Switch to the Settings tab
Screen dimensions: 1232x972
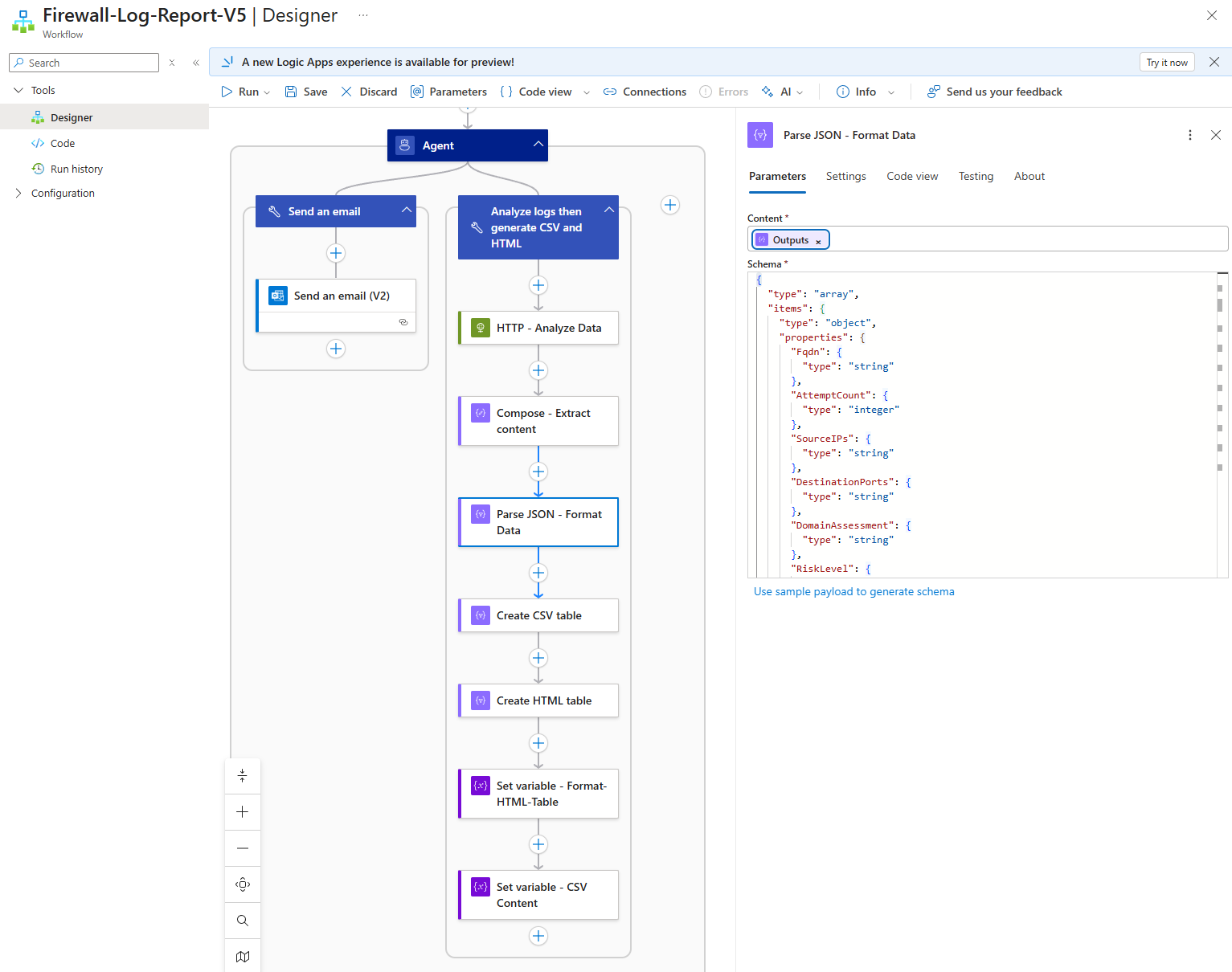pyautogui.click(x=845, y=176)
